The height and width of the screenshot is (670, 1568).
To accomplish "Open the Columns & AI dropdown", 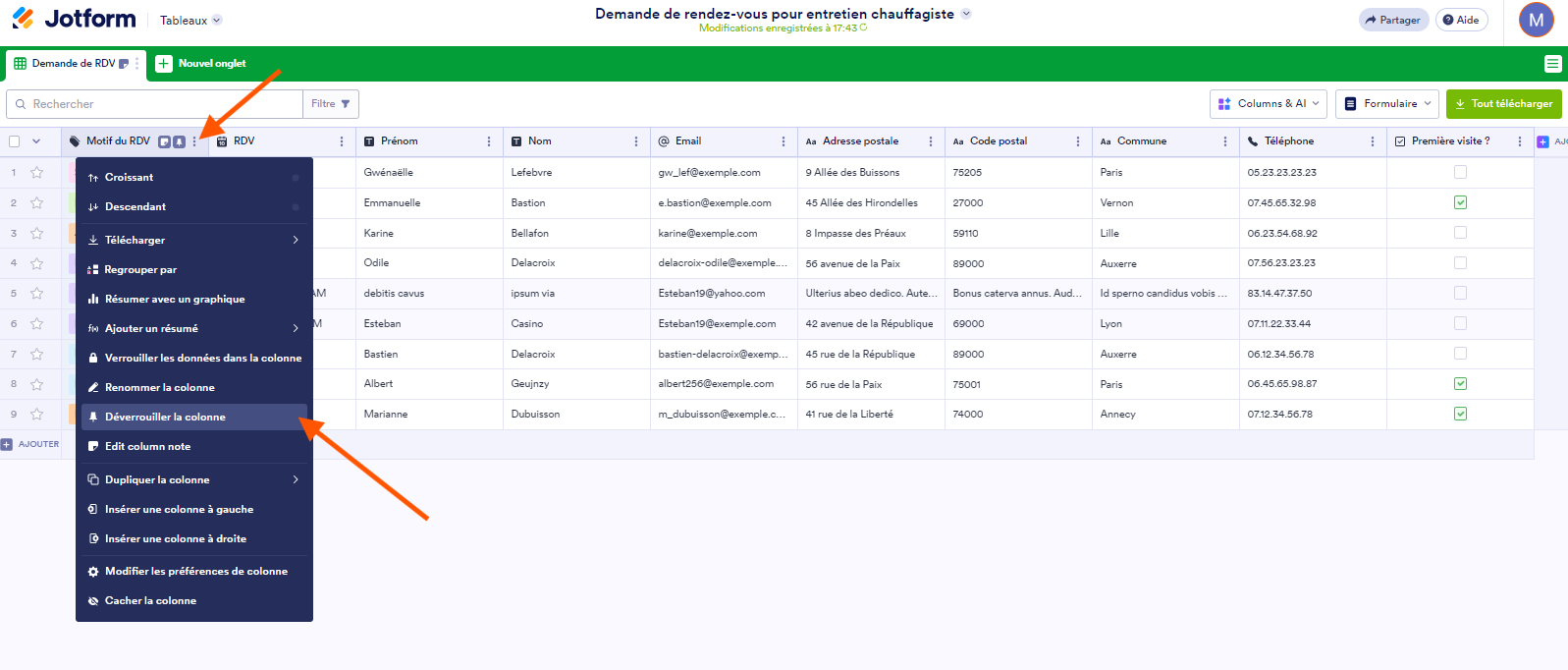I will click(x=1269, y=103).
